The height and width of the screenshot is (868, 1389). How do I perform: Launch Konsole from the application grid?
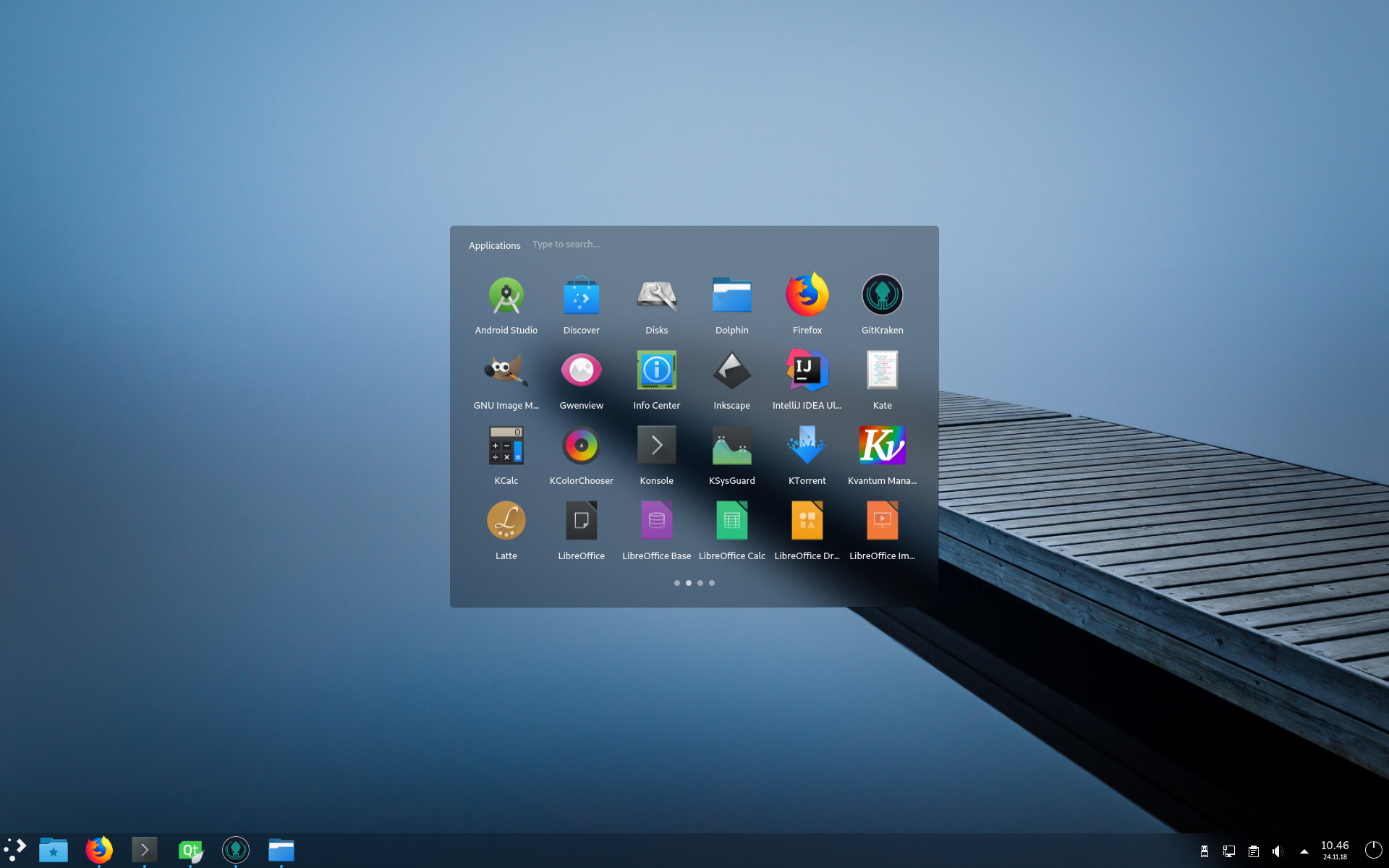657,455
